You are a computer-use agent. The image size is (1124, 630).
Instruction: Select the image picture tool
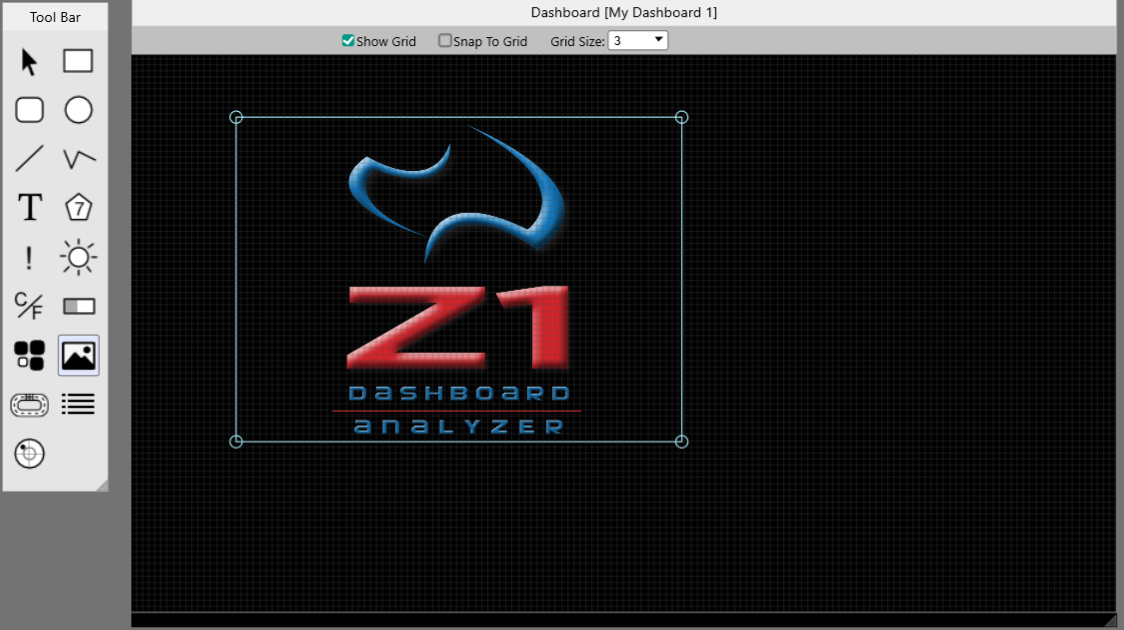[78, 355]
